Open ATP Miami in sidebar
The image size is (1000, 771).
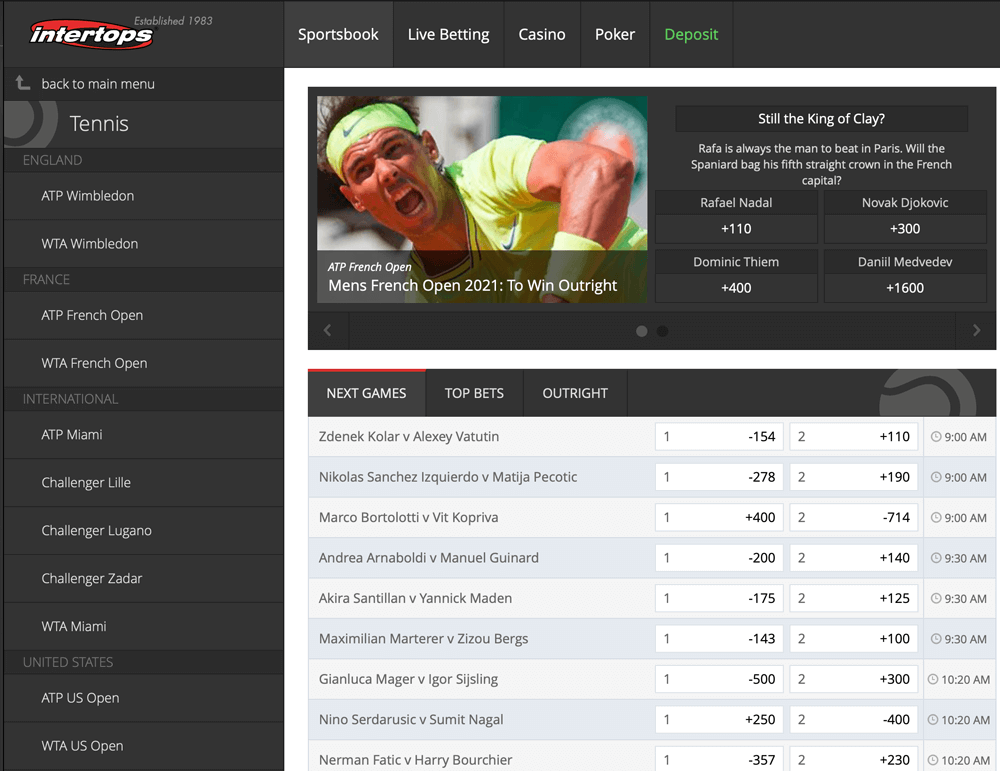(x=143, y=434)
